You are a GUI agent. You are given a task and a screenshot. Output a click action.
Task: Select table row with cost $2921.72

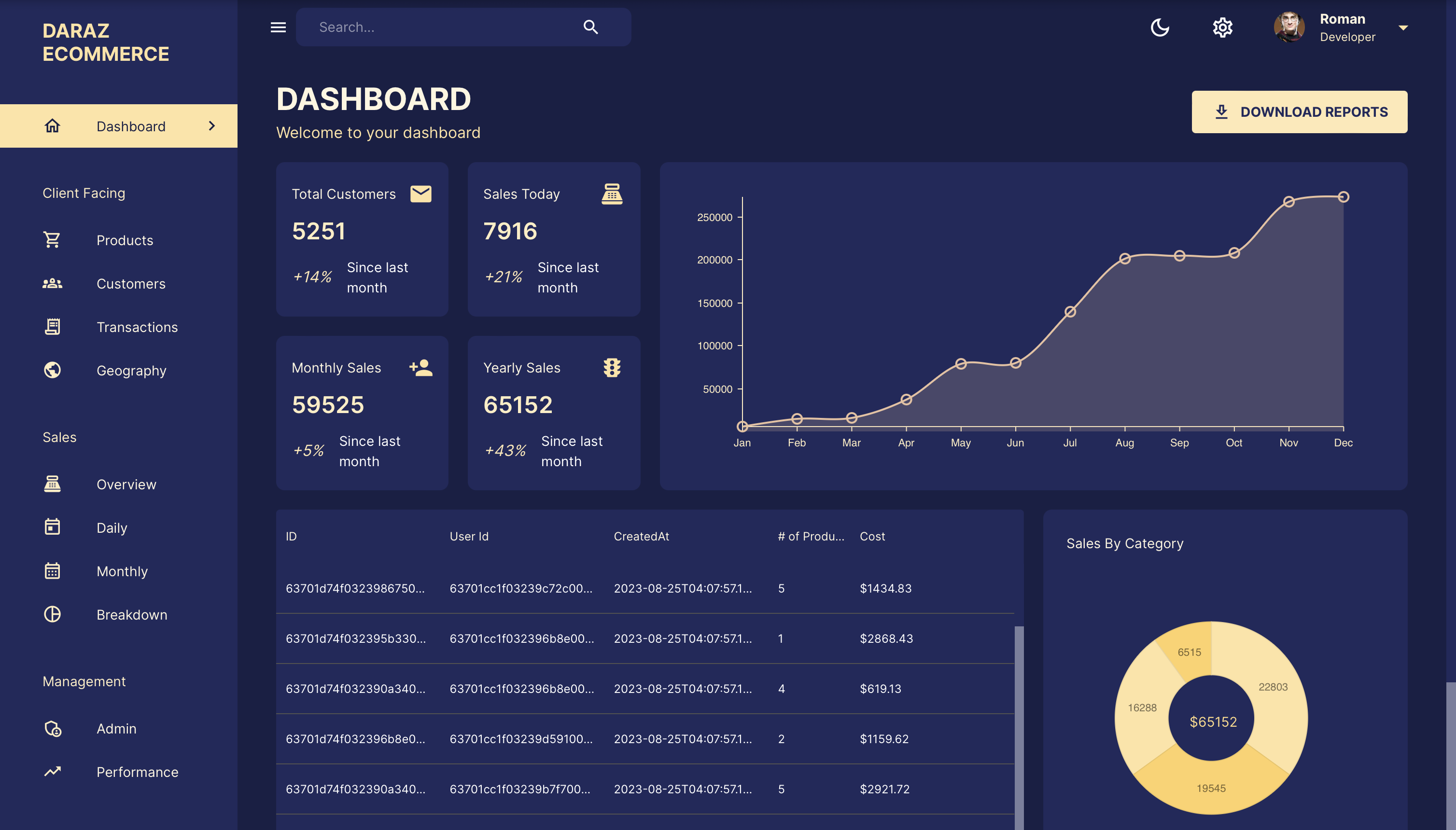[644, 789]
